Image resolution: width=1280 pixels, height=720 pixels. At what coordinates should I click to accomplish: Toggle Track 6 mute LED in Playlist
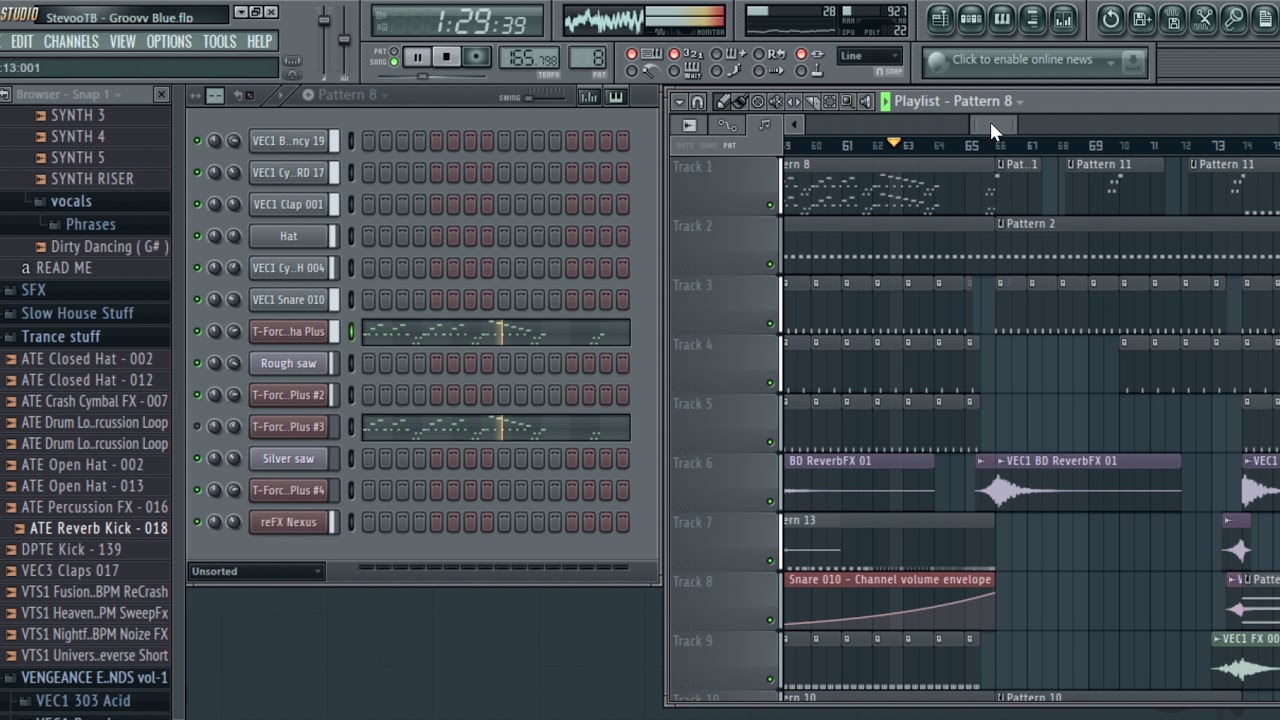pyautogui.click(x=770, y=501)
